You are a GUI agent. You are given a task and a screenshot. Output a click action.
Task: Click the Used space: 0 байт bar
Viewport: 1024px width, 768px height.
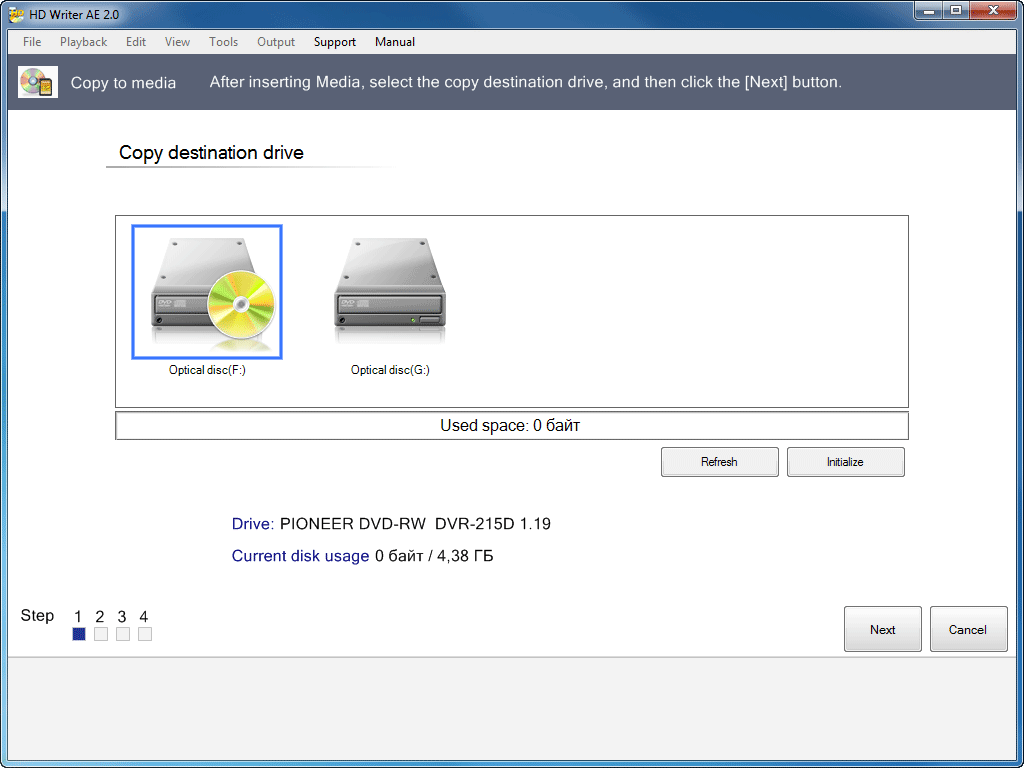pyautogui.click(x=511, y=426)
